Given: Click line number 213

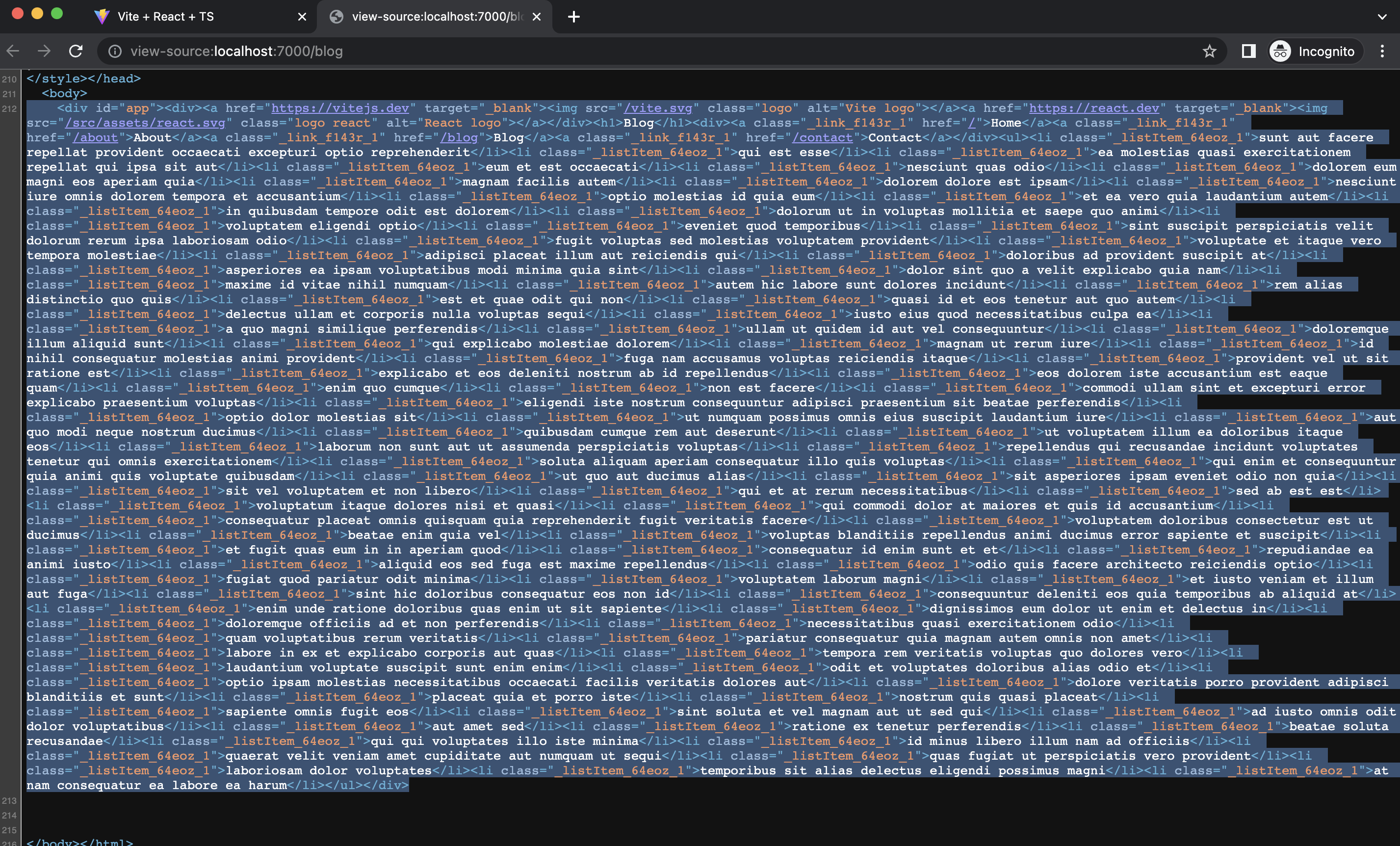Looking at the screenshot, I should [10, 800].
